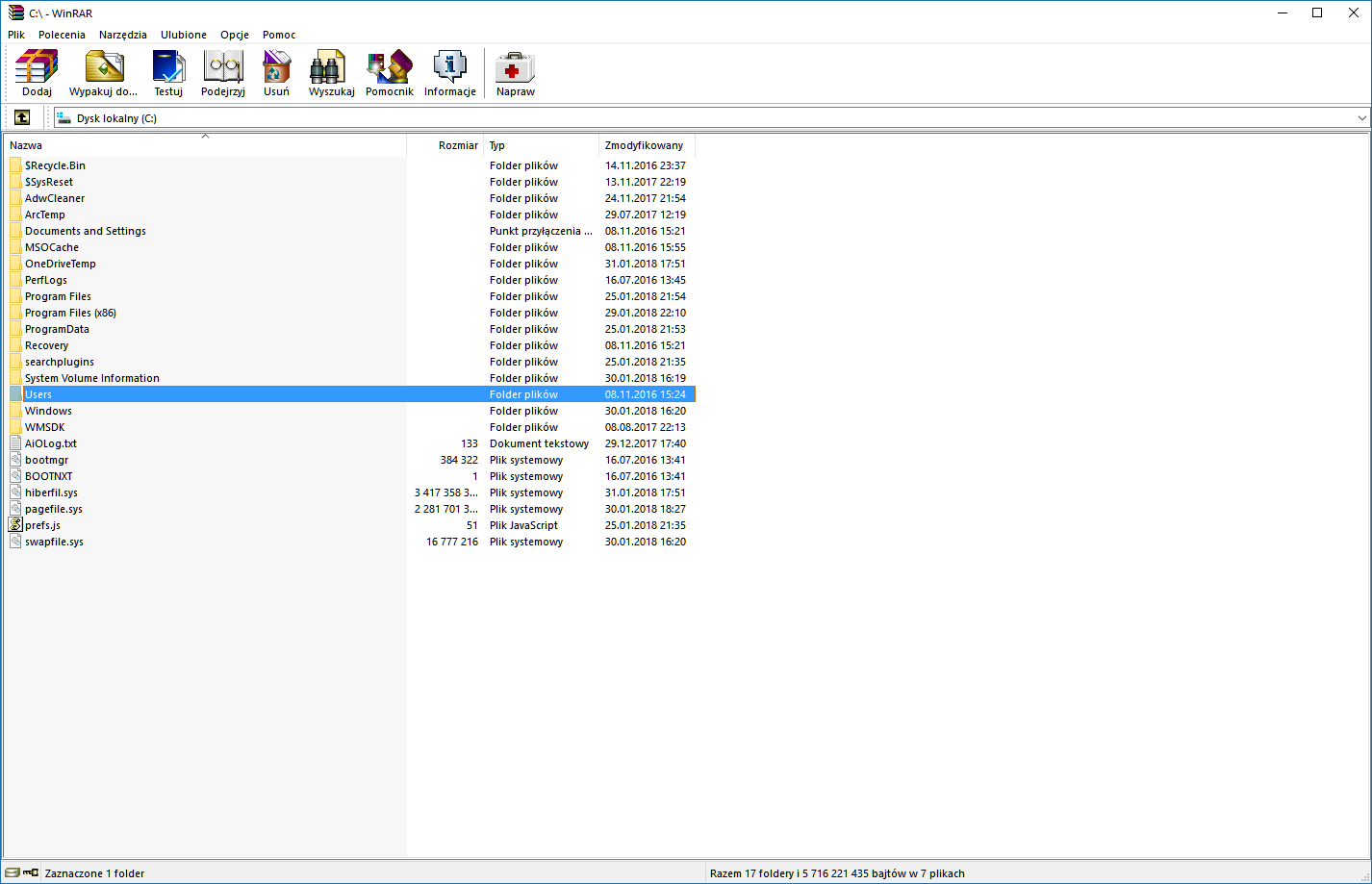This screenshot has height=884, width=1372.
Task: Sort list by the Nazwa column header
Action: (x=205, y=145)
